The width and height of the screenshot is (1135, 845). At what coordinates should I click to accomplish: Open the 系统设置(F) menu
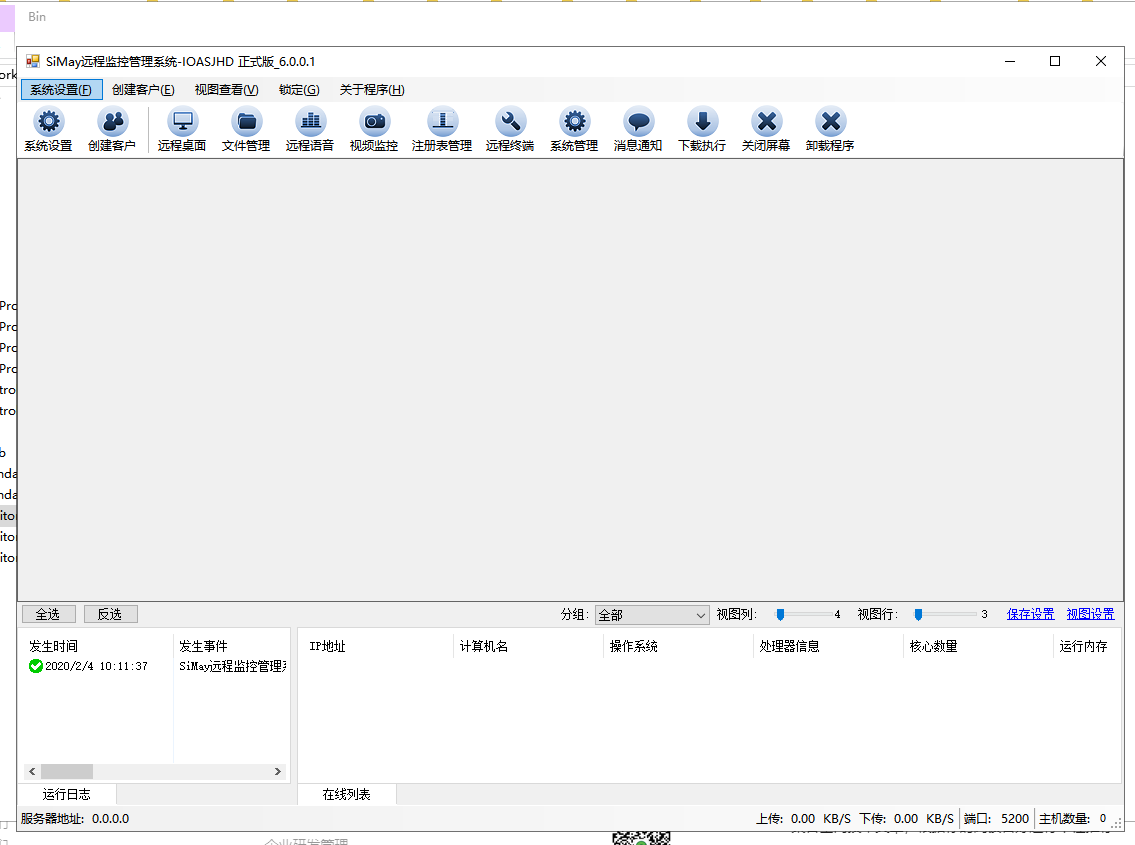[62, 90]
